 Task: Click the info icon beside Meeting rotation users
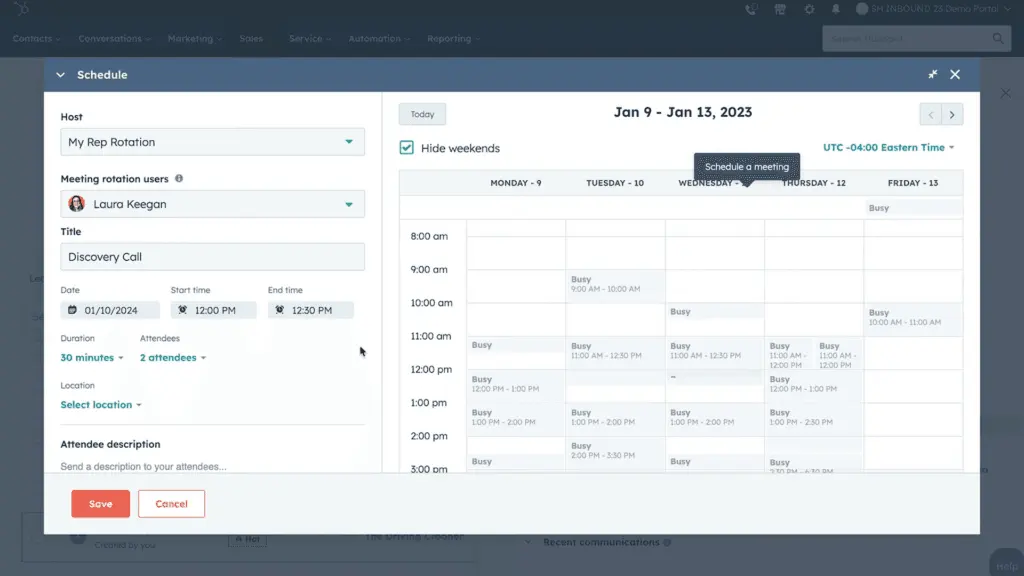click(179, 178)
